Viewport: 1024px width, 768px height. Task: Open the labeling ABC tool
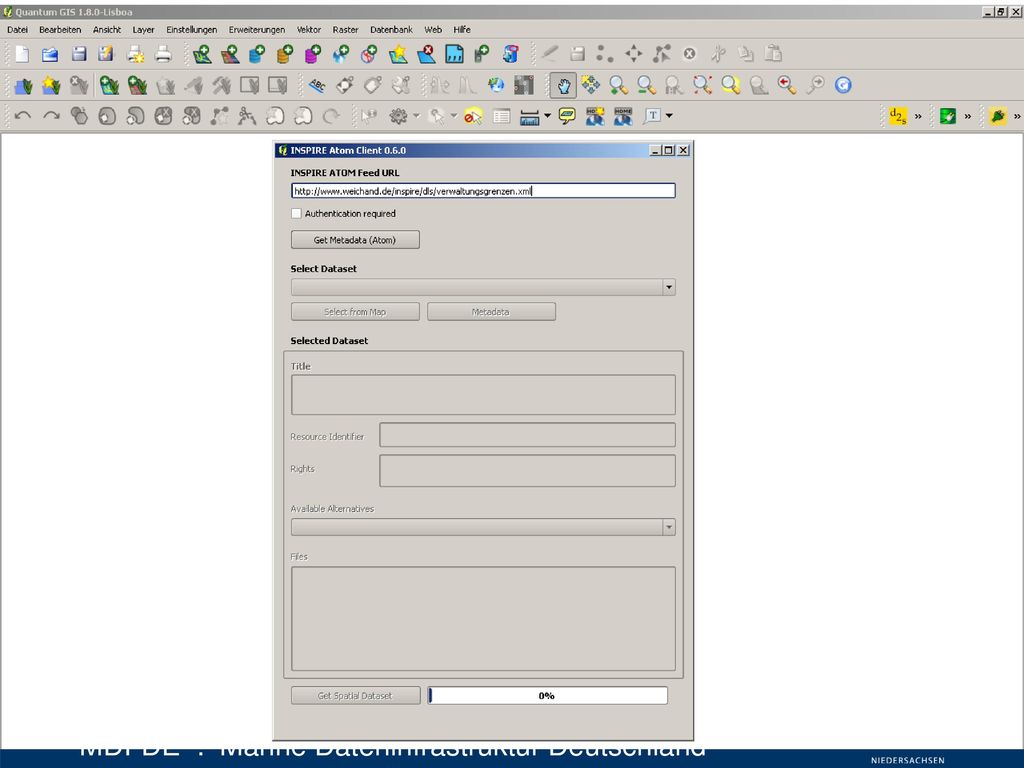[317, 86]
